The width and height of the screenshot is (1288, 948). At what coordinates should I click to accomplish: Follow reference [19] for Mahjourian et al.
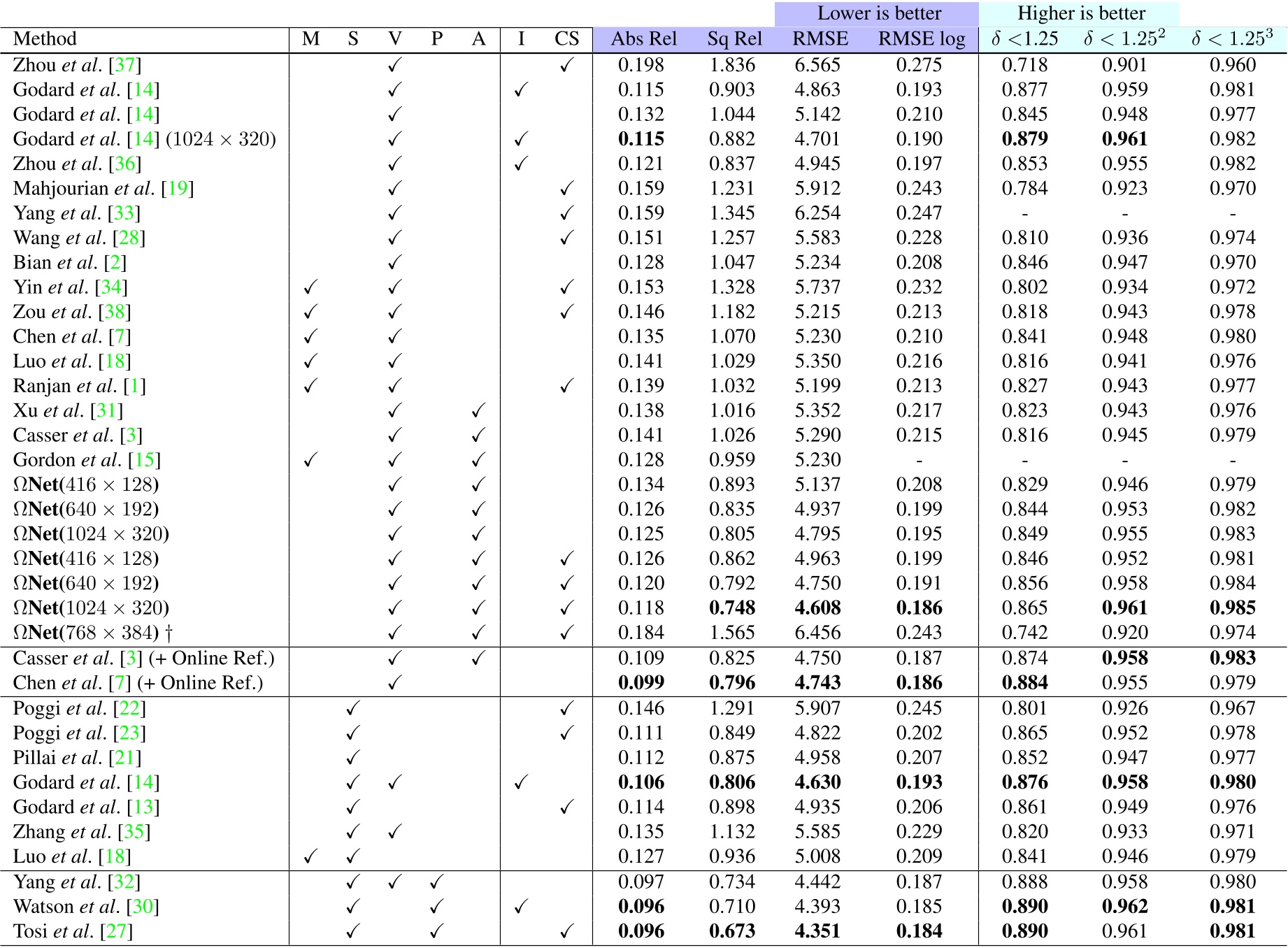pos(177,187)
